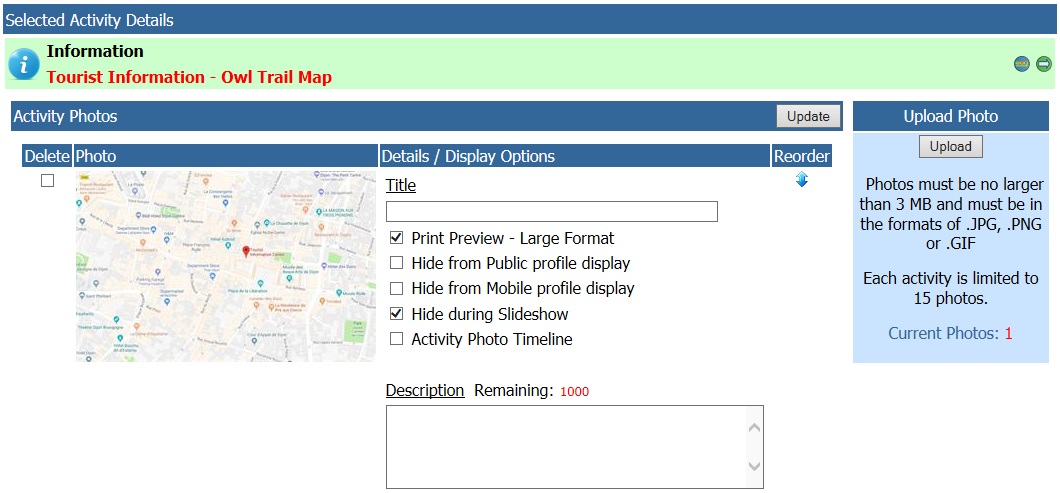Click the Update button

pyautogui.click(x=808, y=116)
